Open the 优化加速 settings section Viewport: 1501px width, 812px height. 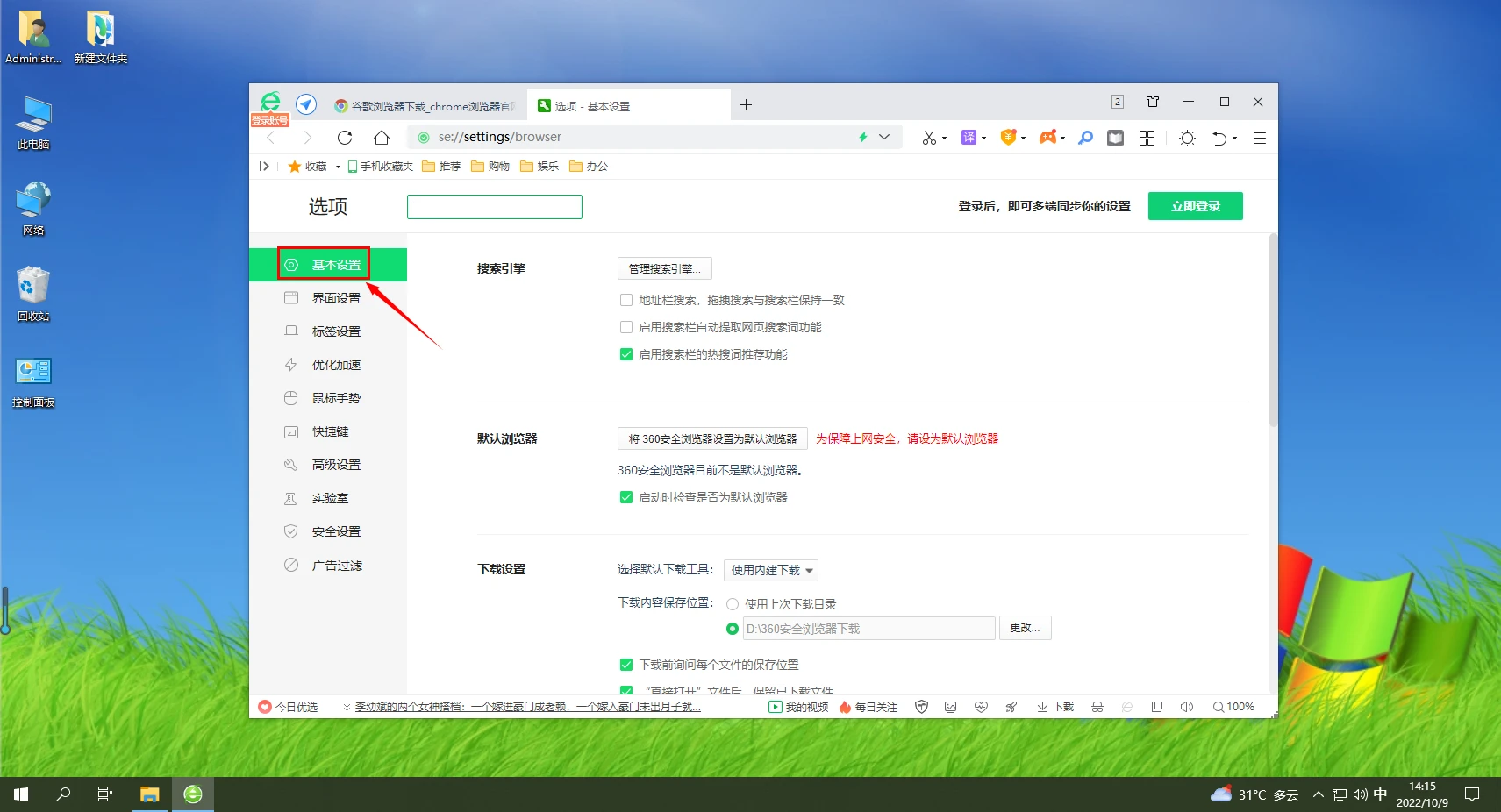pos(328,365)
